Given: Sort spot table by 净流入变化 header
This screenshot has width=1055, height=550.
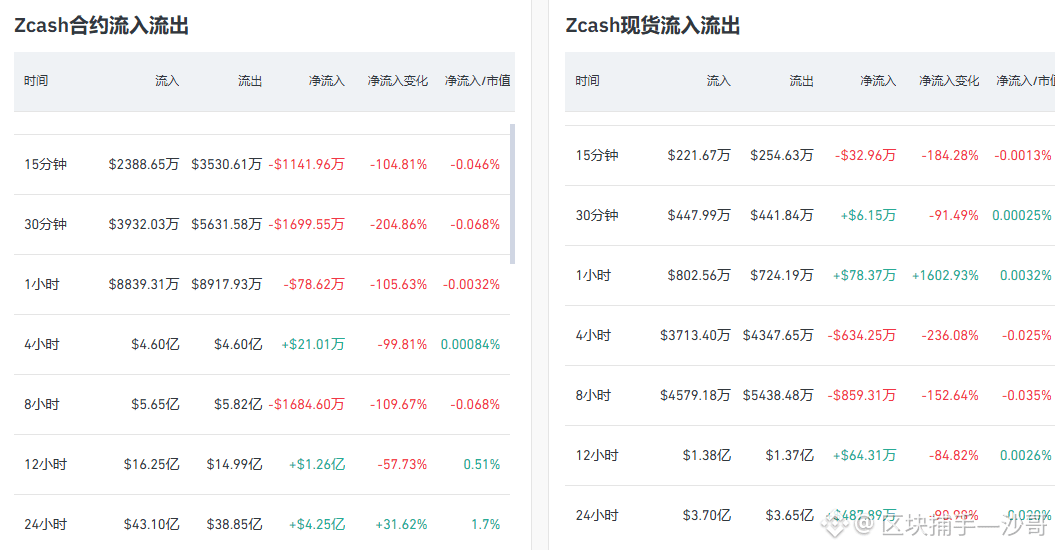Looking at the screenshot, I should point(949,81).
